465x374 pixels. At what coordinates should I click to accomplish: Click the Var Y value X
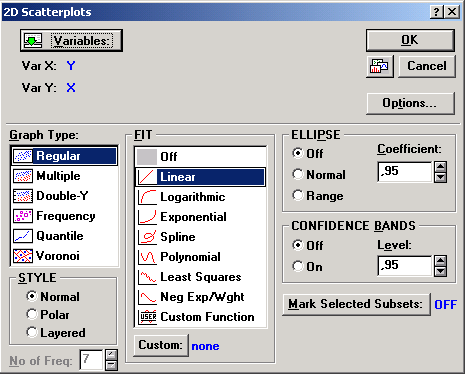click(x=71, y=88)
